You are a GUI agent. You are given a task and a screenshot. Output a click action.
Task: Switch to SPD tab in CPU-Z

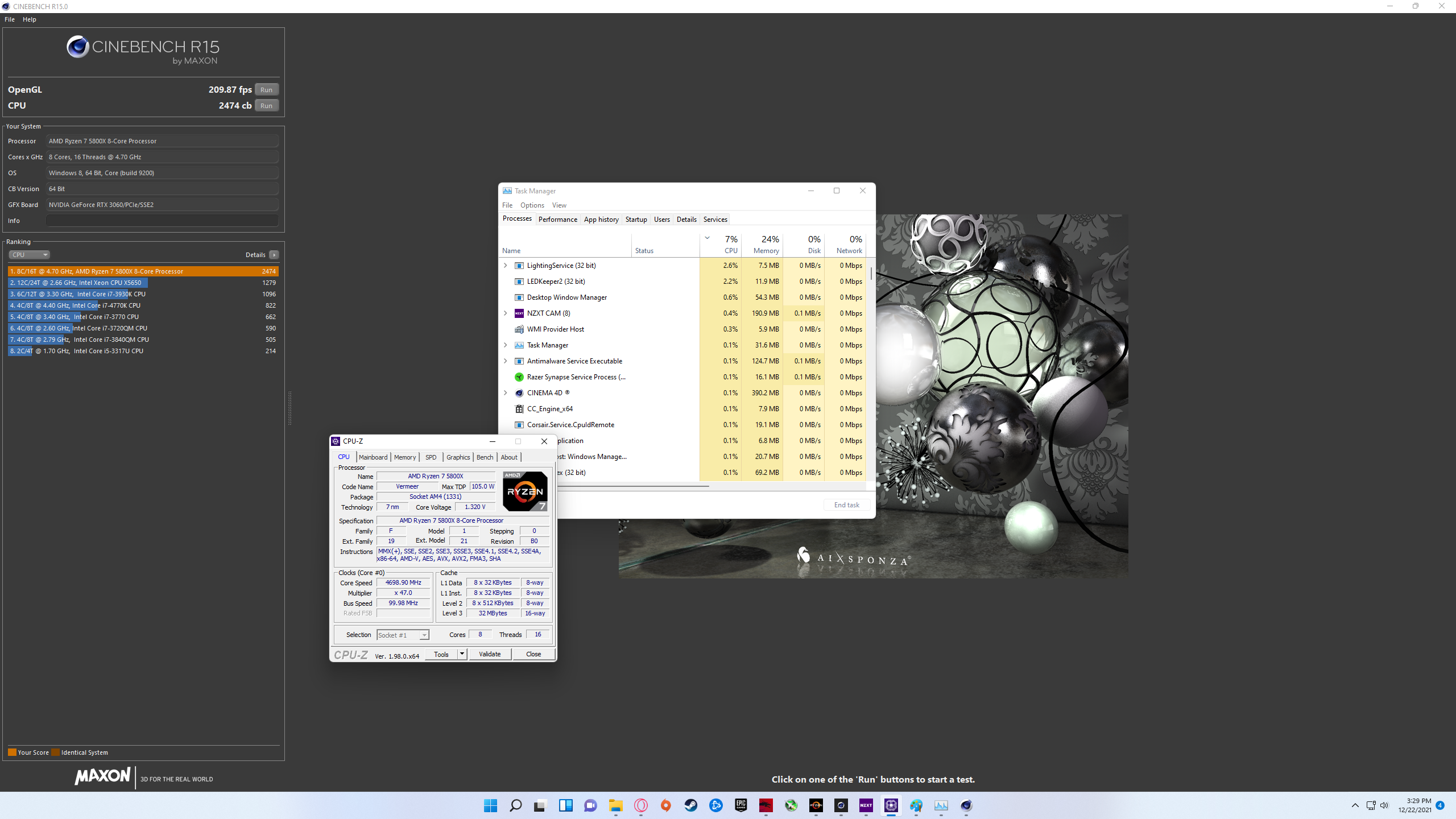pos(431,457)
